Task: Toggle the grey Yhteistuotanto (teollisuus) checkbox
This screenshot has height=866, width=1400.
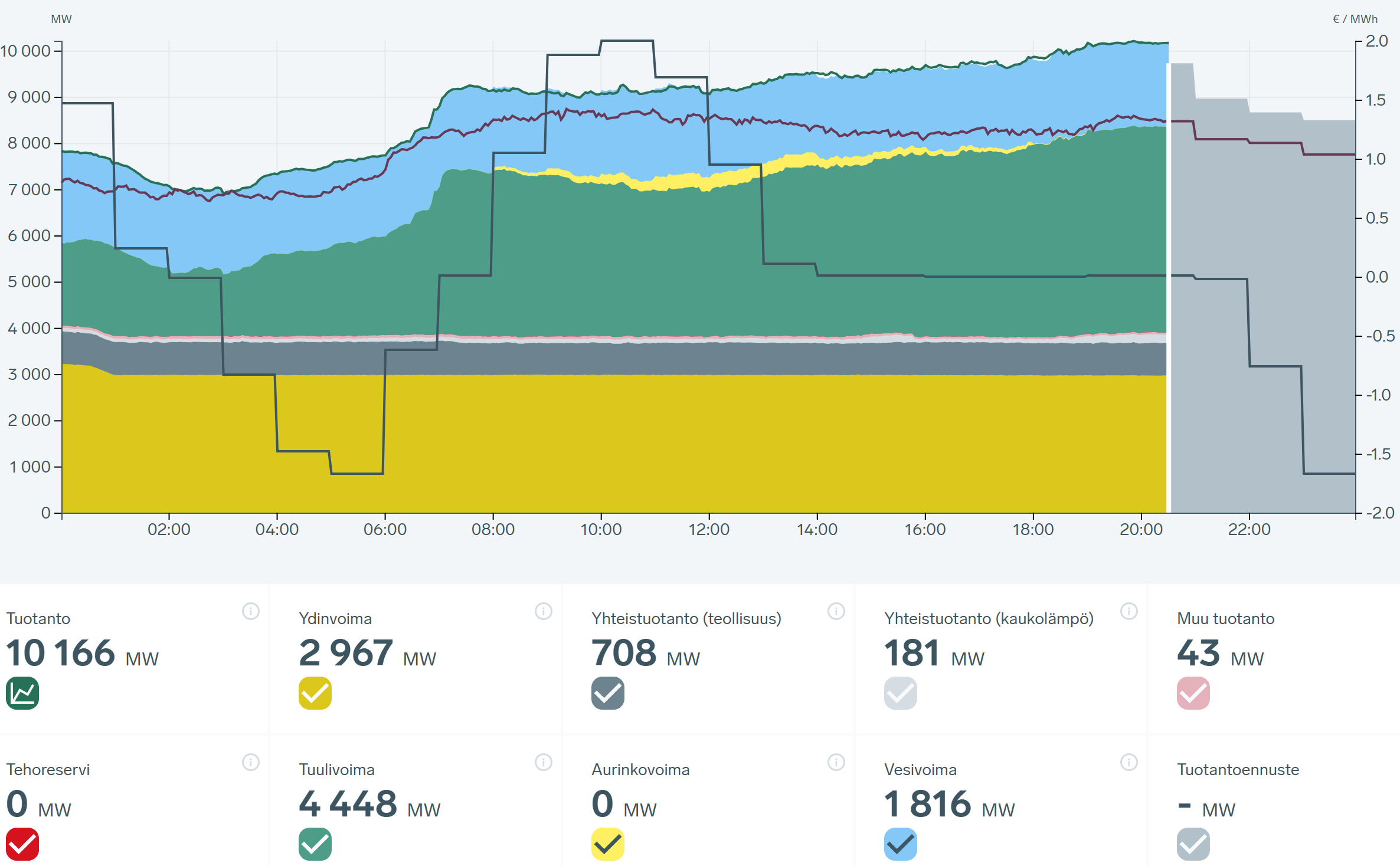Action: tap(608, 693)
